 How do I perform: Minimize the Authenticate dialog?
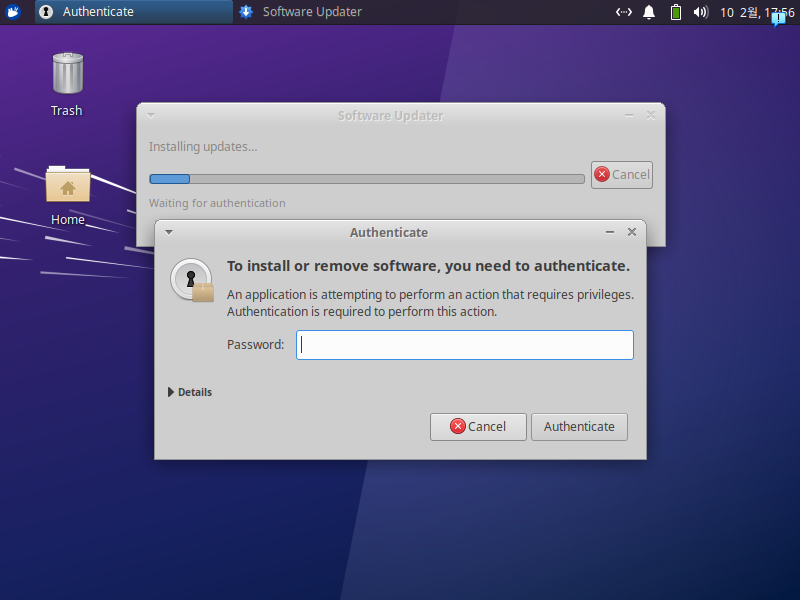point(610,232)
